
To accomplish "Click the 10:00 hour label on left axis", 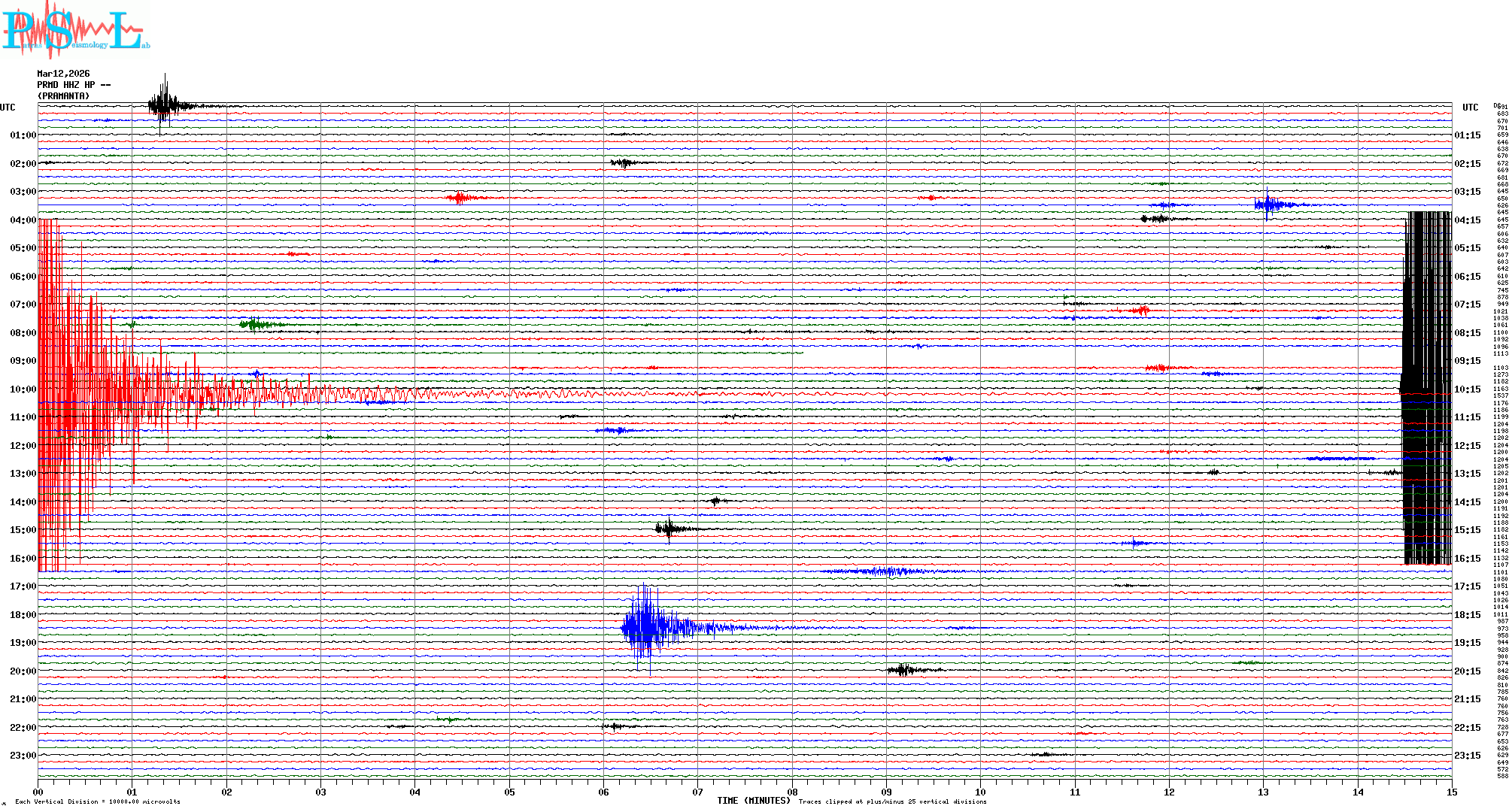I will coord(23,389).
